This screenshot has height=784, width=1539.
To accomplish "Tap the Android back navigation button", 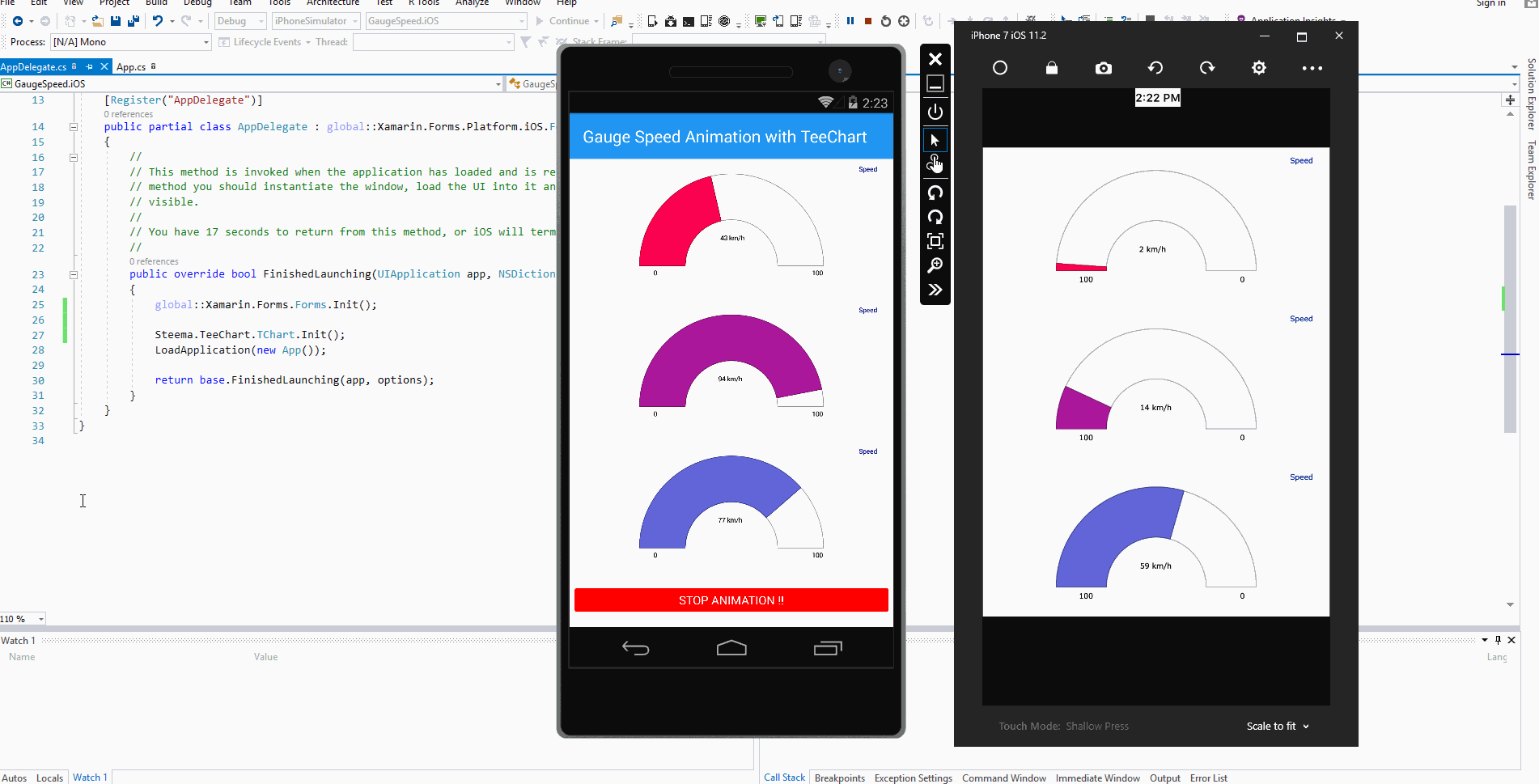I will [635, 648].
